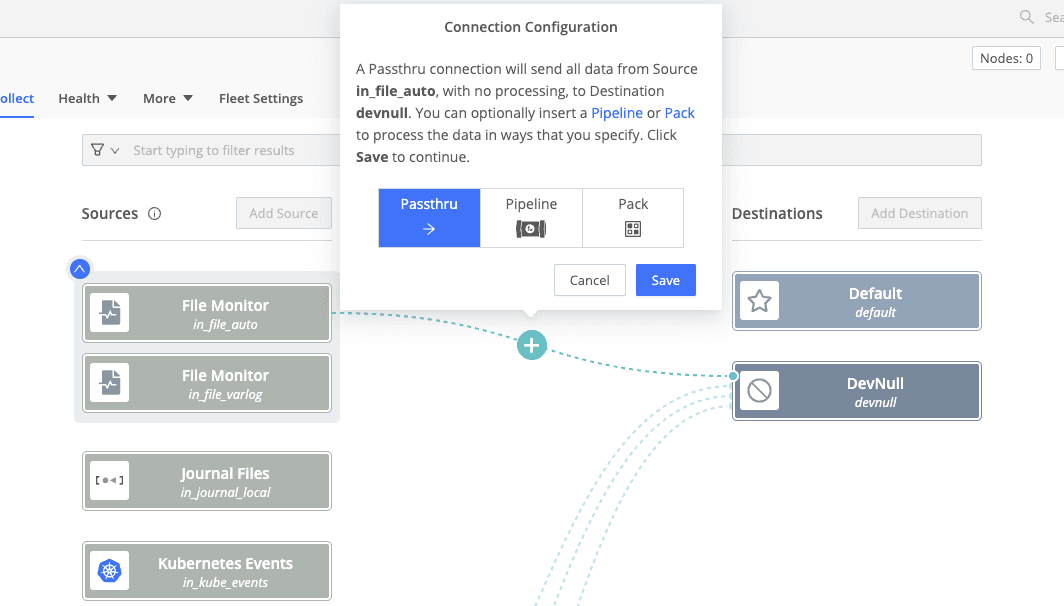Save the connection configuration
The width and height of the screenshot is (1064, 606).
[x=665, y=280]
